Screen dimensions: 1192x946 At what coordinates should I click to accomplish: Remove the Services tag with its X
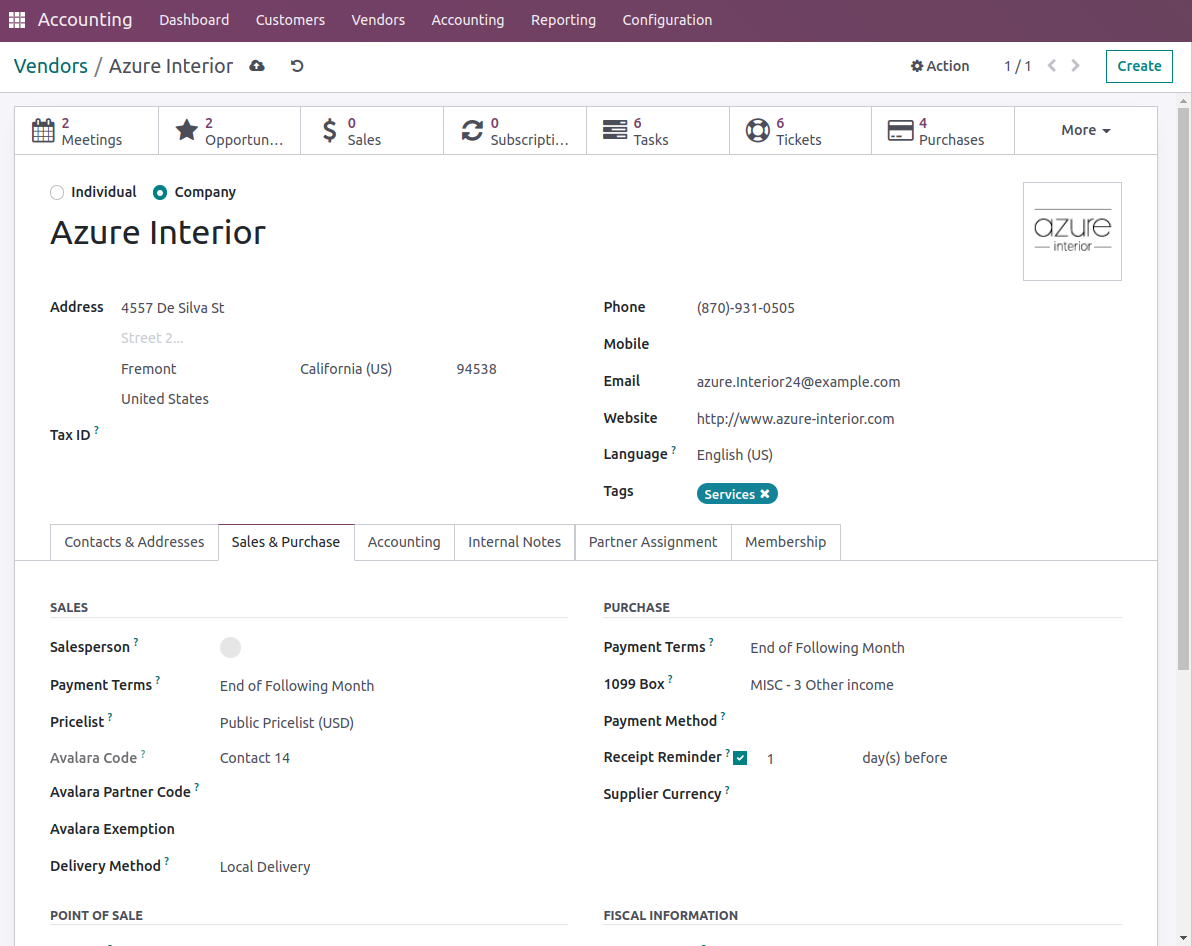(765, 494)
